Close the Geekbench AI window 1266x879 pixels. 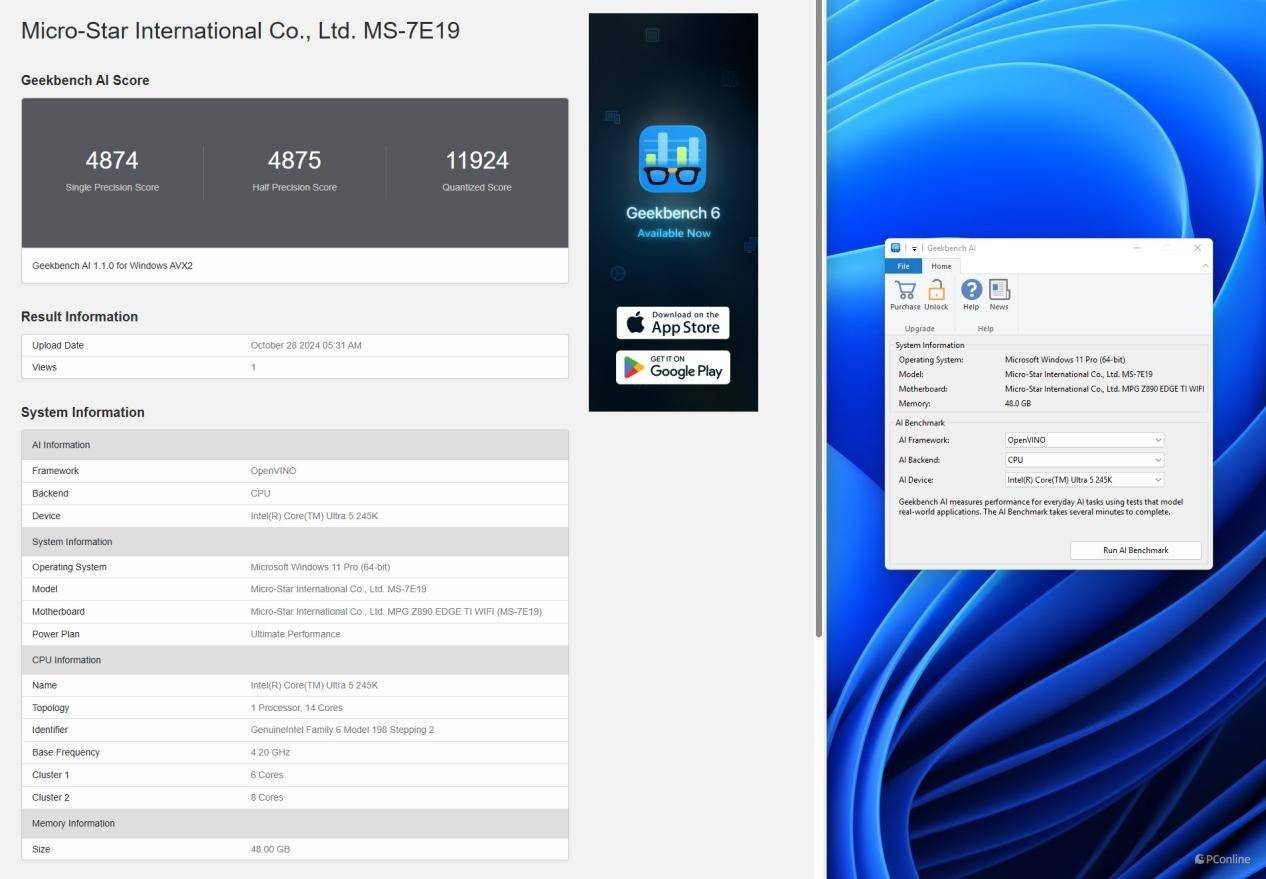click(1197, 248)
